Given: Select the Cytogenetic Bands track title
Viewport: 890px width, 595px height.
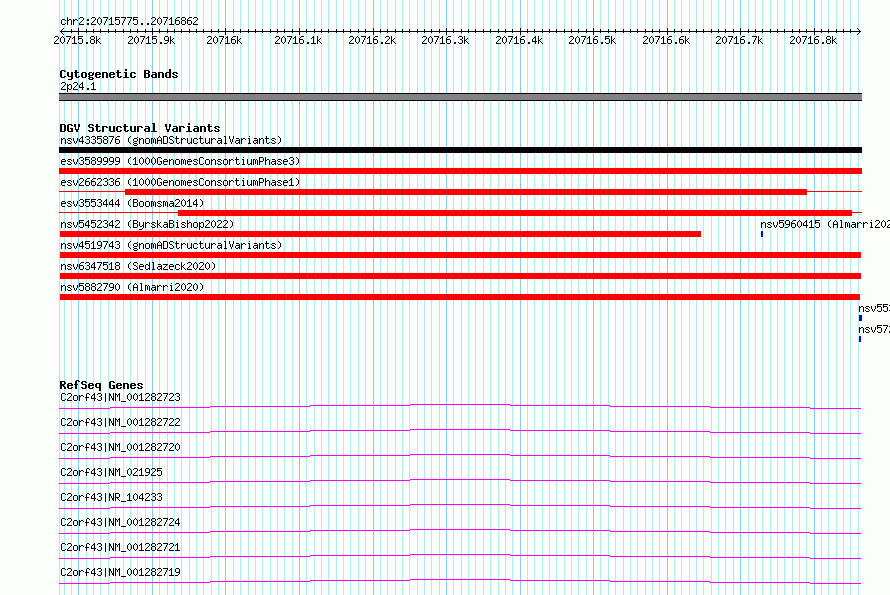Looking at the screenshot, I should coord(119,74).
